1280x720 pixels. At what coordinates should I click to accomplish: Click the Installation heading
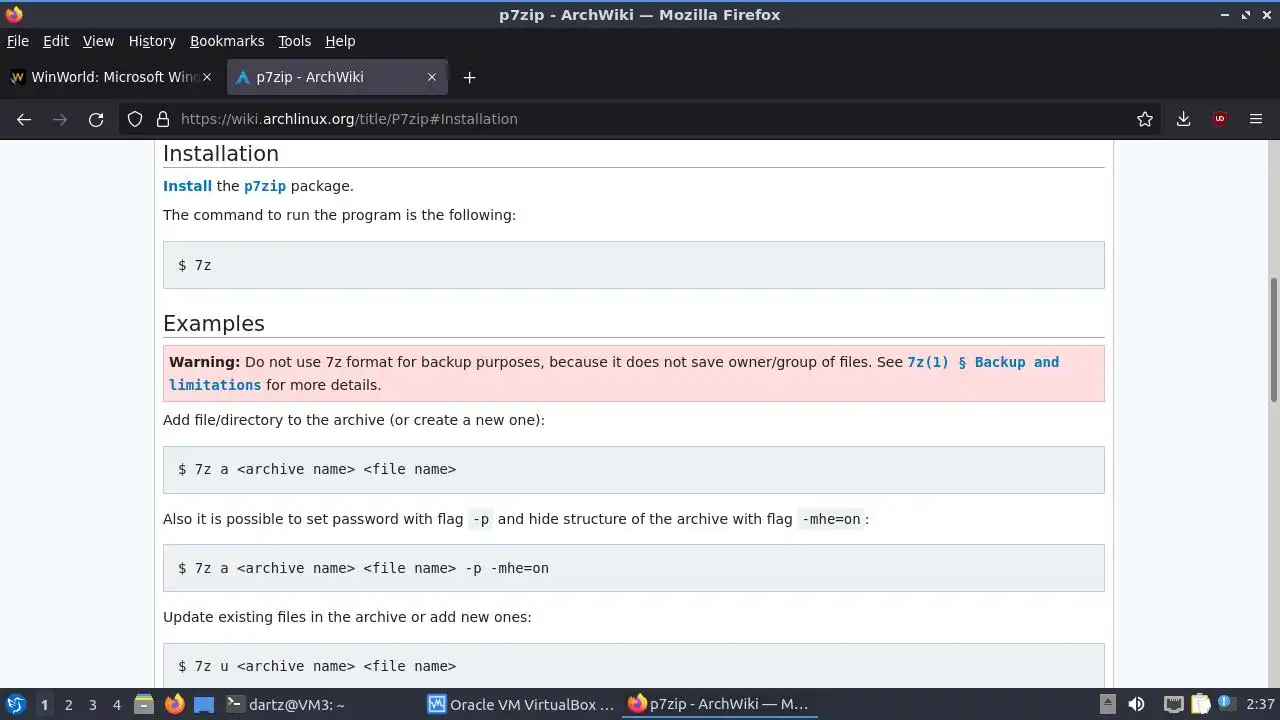(x=221, y=153)
